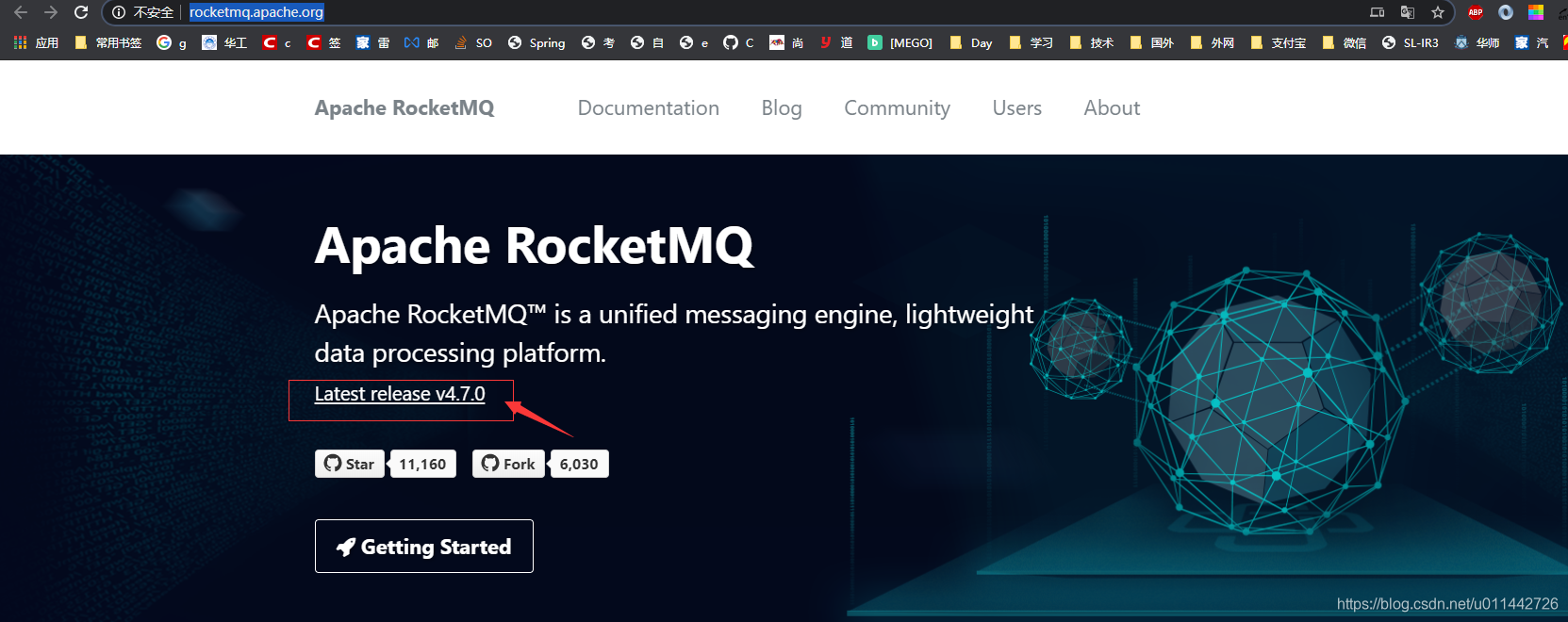Click the GitHub Fork button

pos(509,464)
